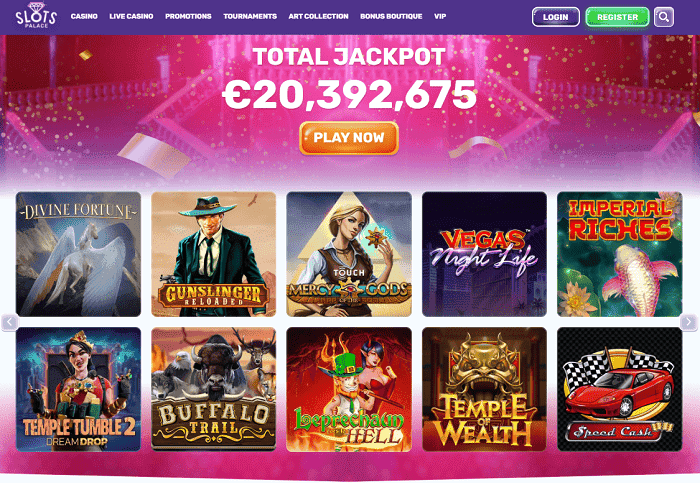Image resolution: width=700 pixels, height=483 pixels.
Task: Visit the Bonus Boutique section
Action: point(391,17)
